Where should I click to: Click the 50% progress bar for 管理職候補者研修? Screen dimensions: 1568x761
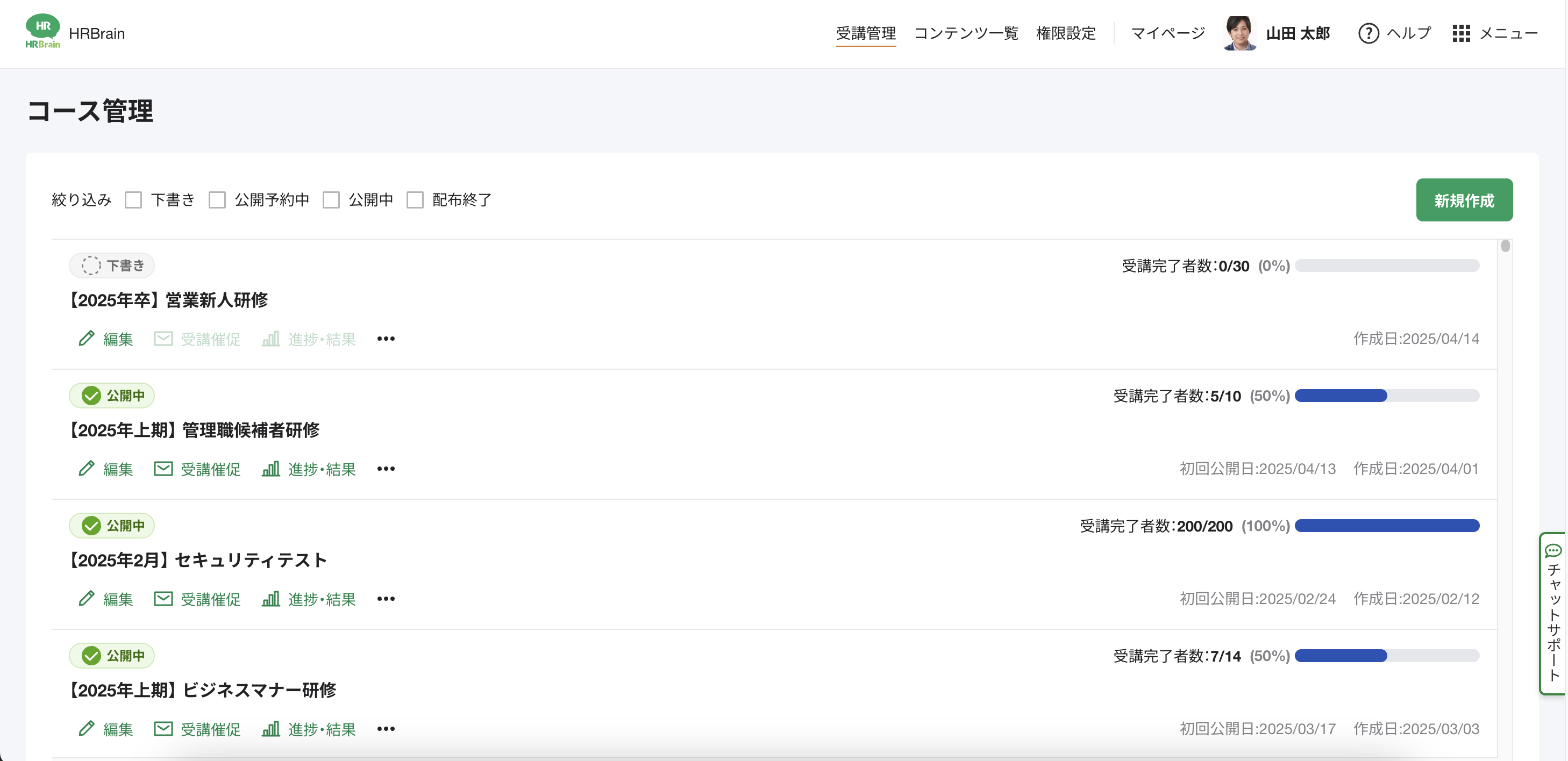pos(1387,396)
